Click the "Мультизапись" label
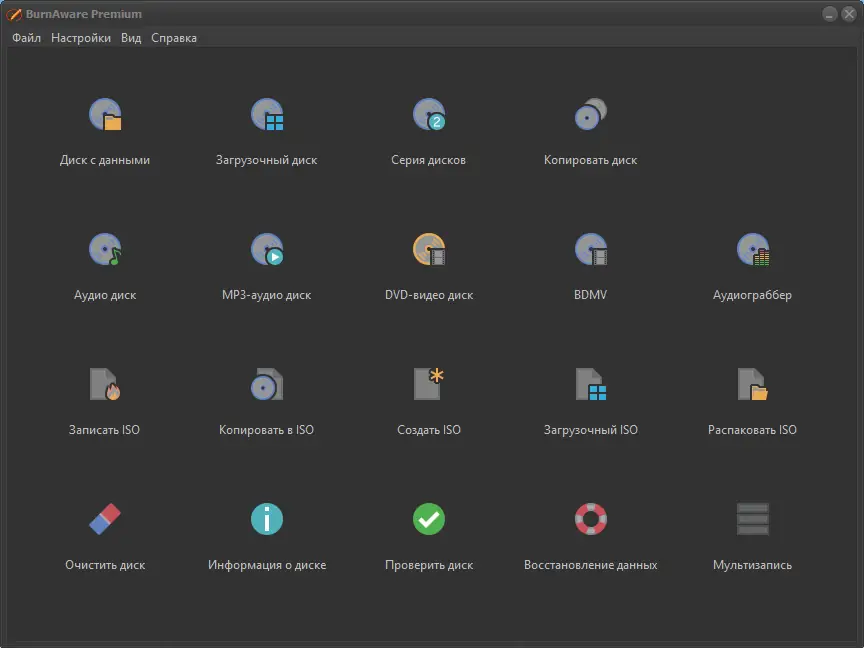 click(753, 565)
